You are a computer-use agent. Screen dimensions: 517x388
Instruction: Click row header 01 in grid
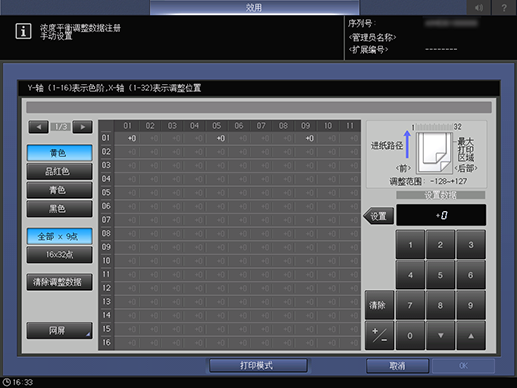point(106,138)
